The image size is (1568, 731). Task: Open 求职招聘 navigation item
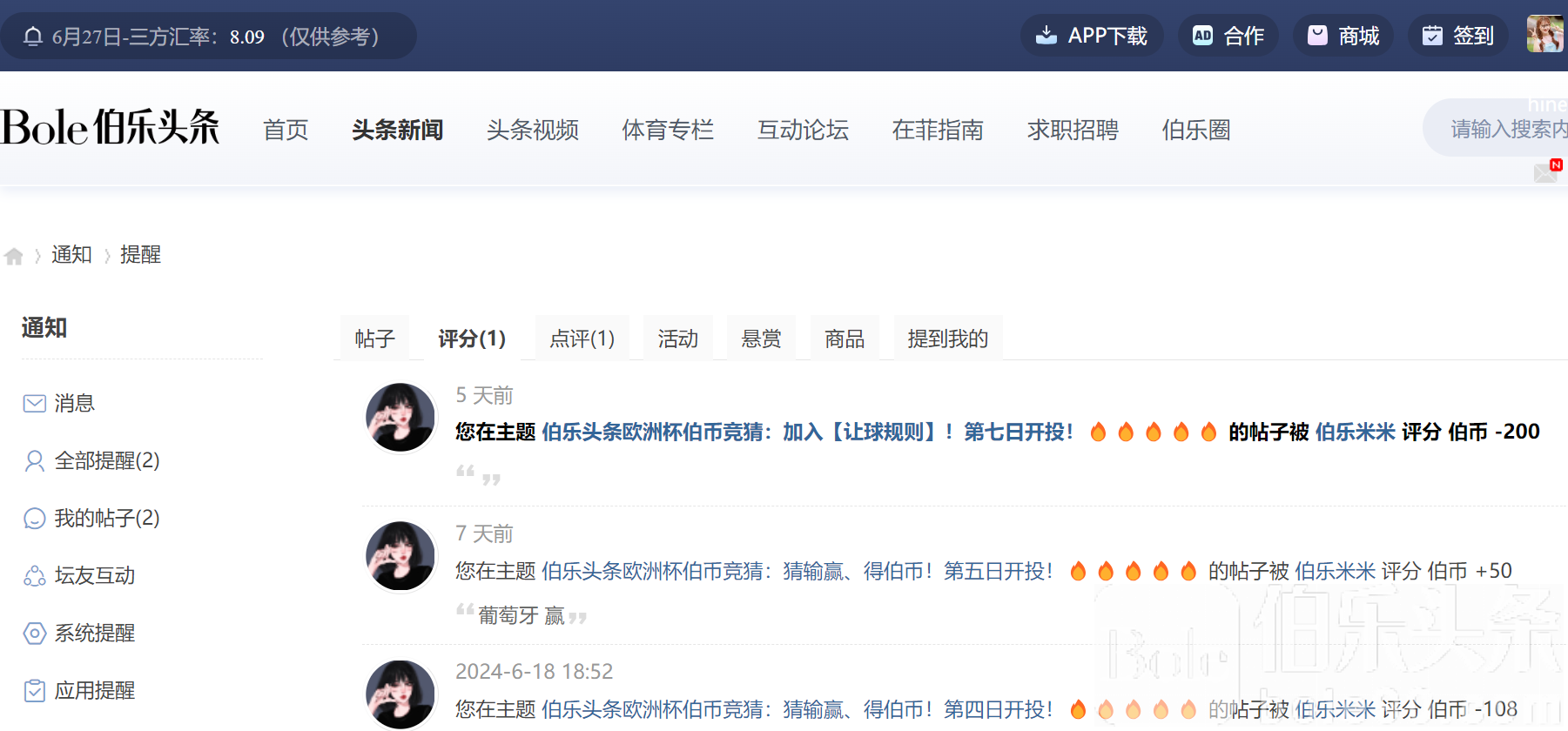pyautogui.click(x=1073, y=130)
